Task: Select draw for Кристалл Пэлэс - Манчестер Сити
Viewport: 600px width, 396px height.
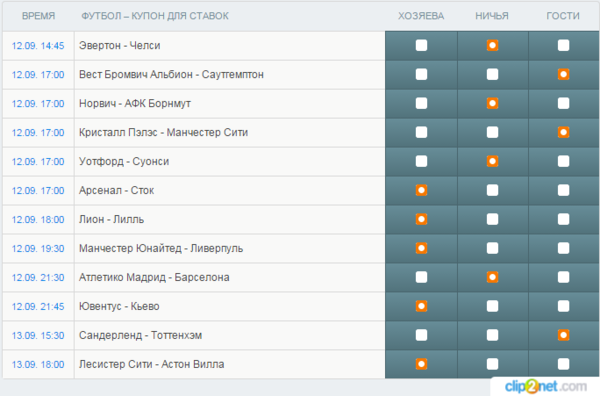Action: coord(492,132)
